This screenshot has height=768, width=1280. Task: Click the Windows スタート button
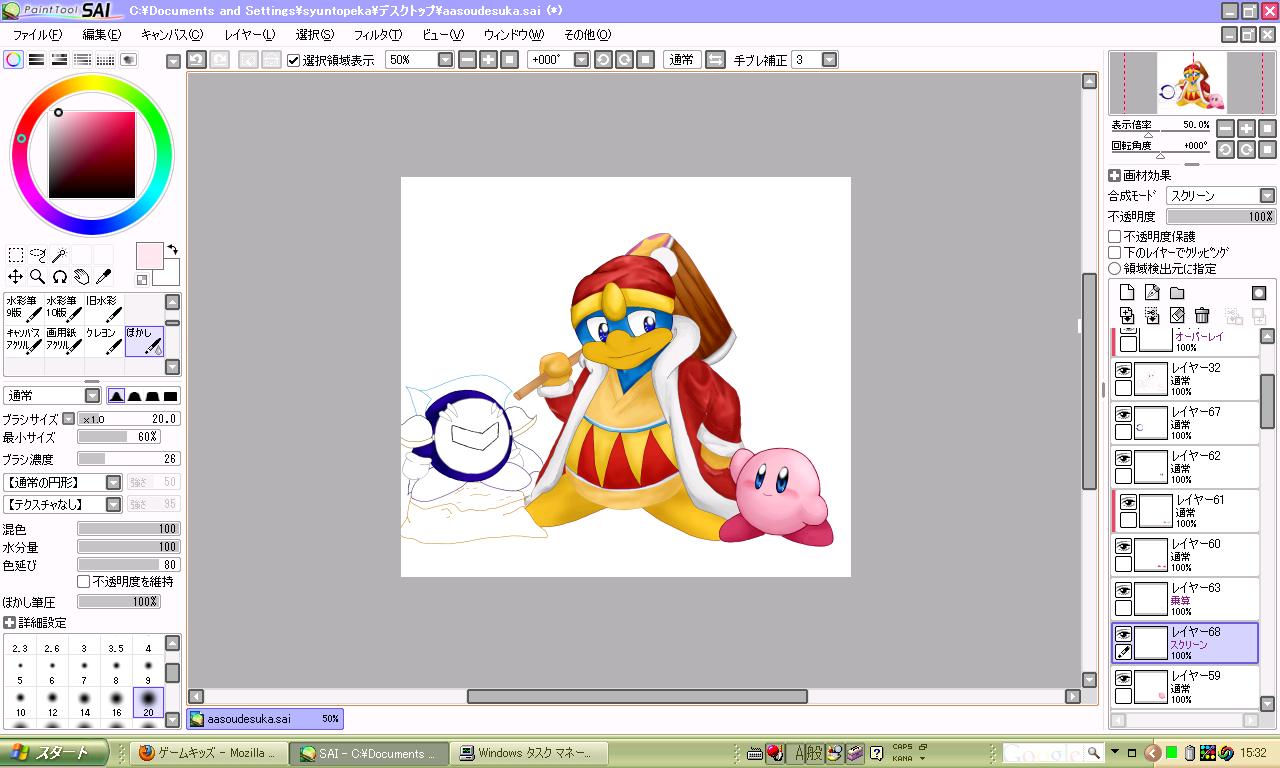(54, 753)
